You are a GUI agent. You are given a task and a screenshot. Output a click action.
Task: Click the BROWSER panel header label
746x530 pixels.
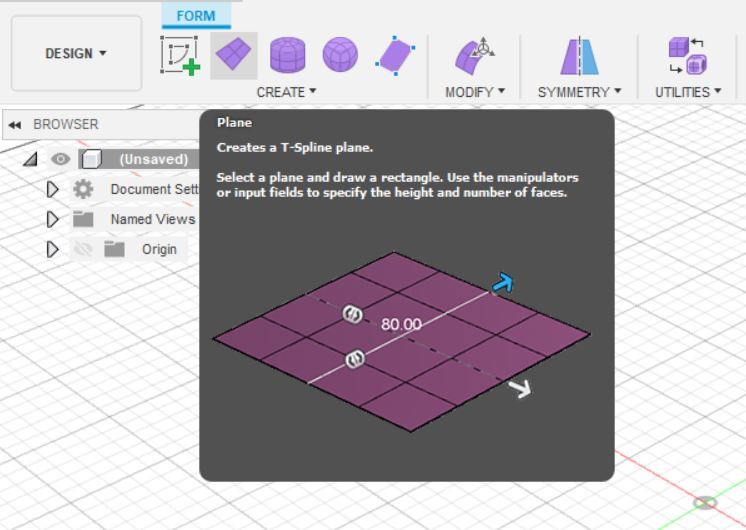point(66,124)
